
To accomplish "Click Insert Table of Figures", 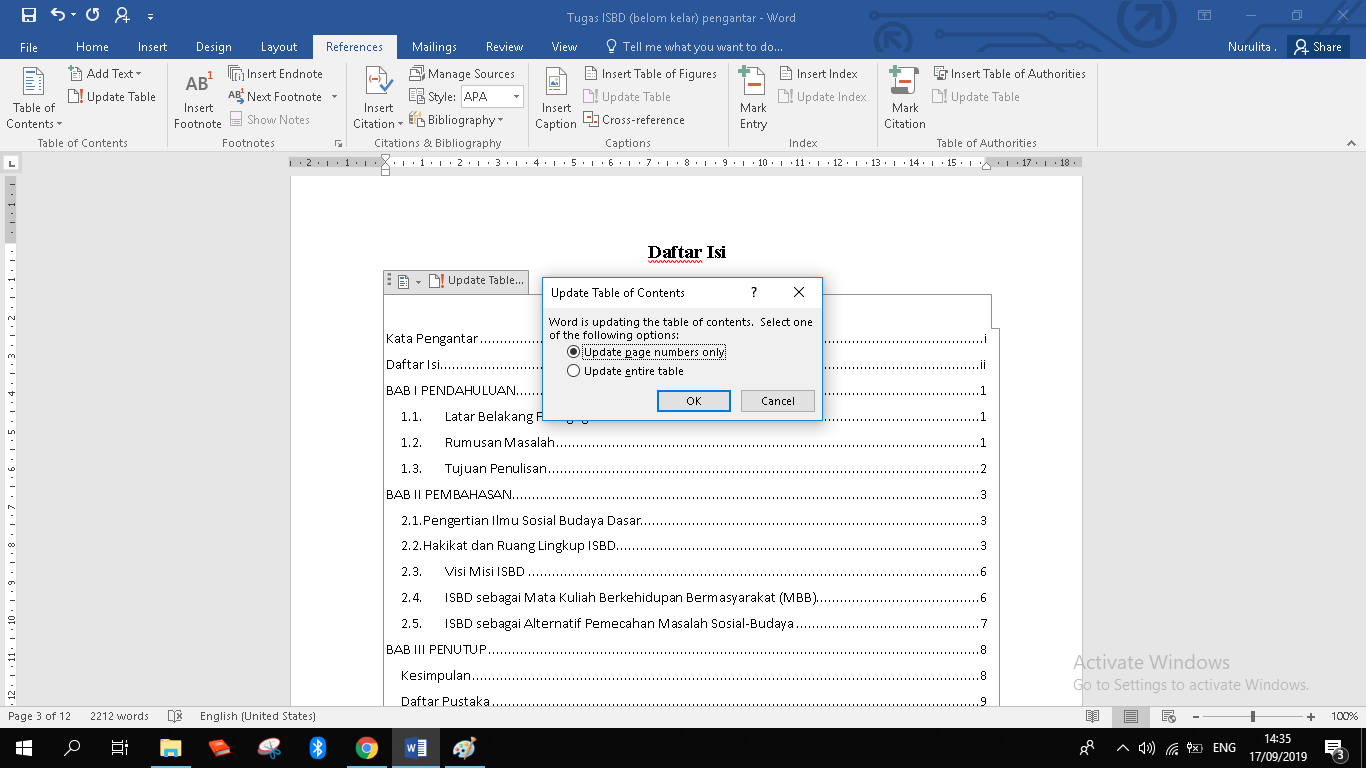I will [x=650, y=74].
